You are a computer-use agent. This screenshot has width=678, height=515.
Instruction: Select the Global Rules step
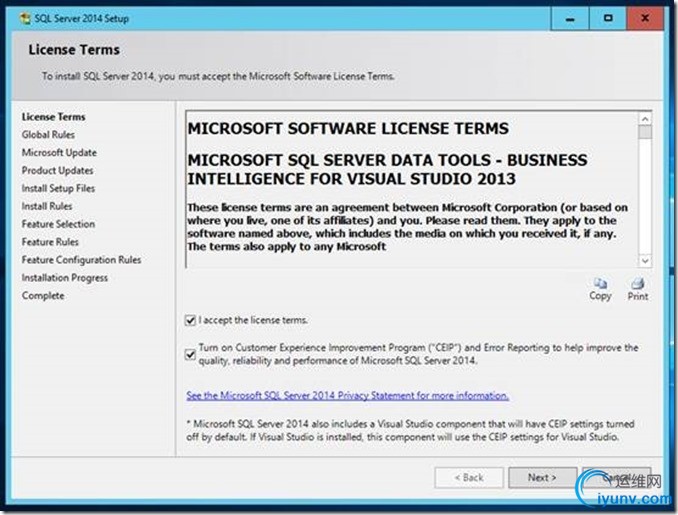click(48, 135)
